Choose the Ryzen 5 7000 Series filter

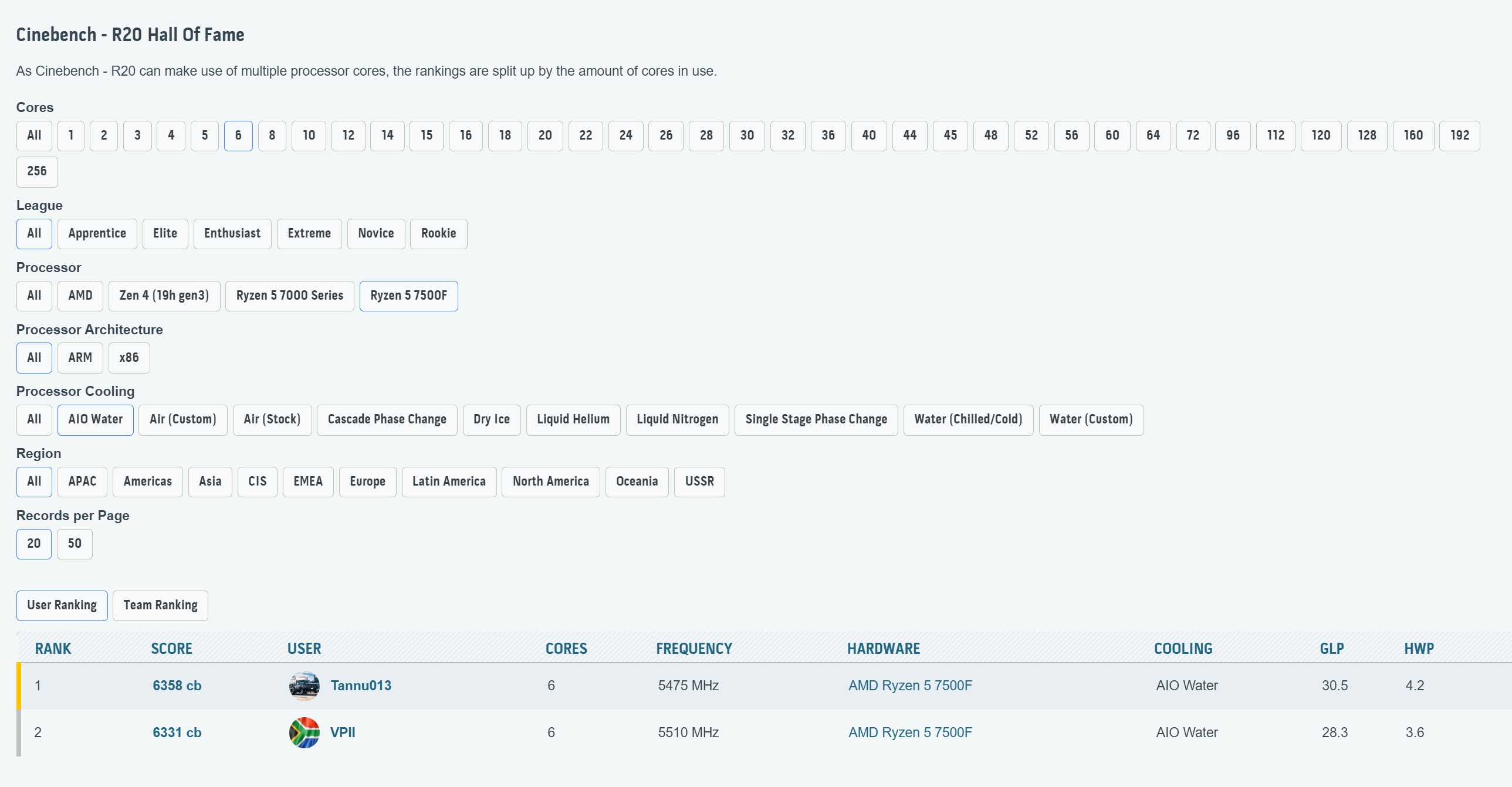[289, 296]
